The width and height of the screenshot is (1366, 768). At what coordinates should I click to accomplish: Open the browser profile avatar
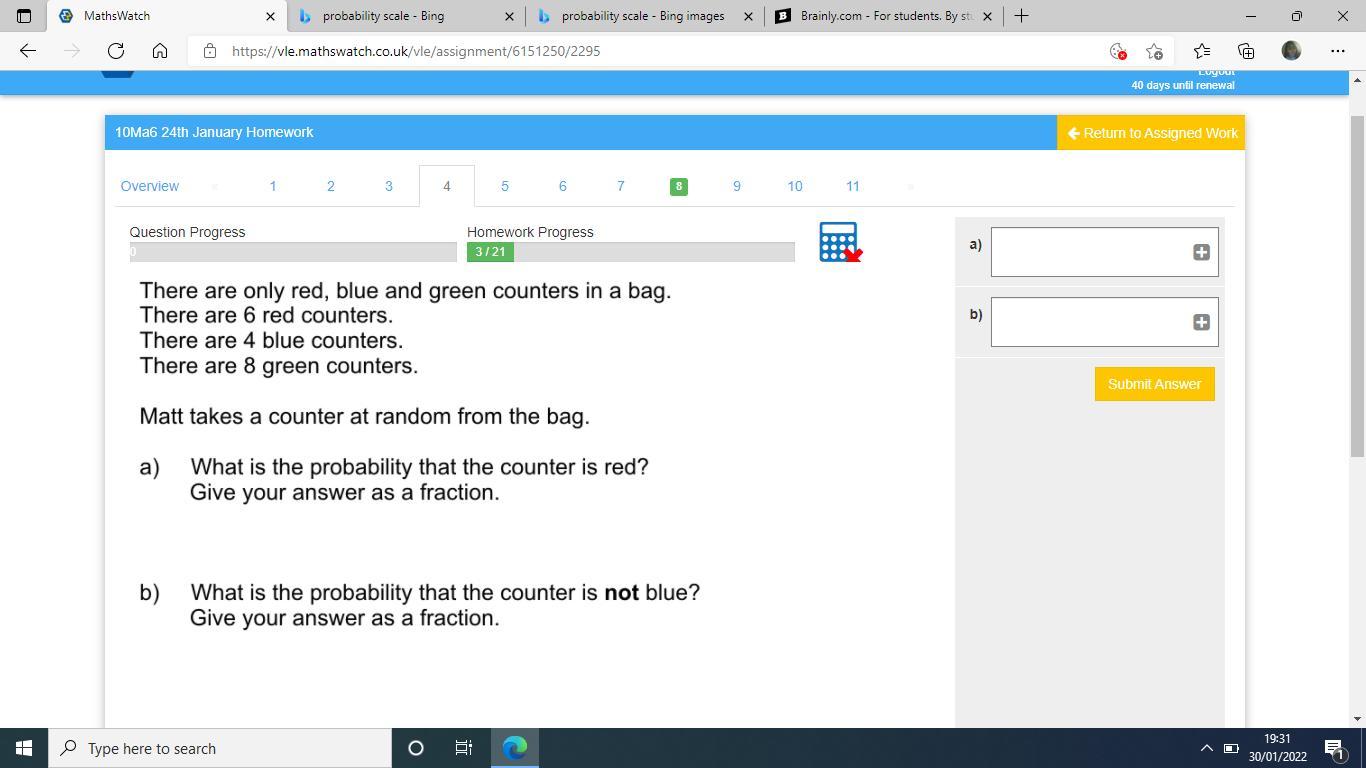(1291, 51)
